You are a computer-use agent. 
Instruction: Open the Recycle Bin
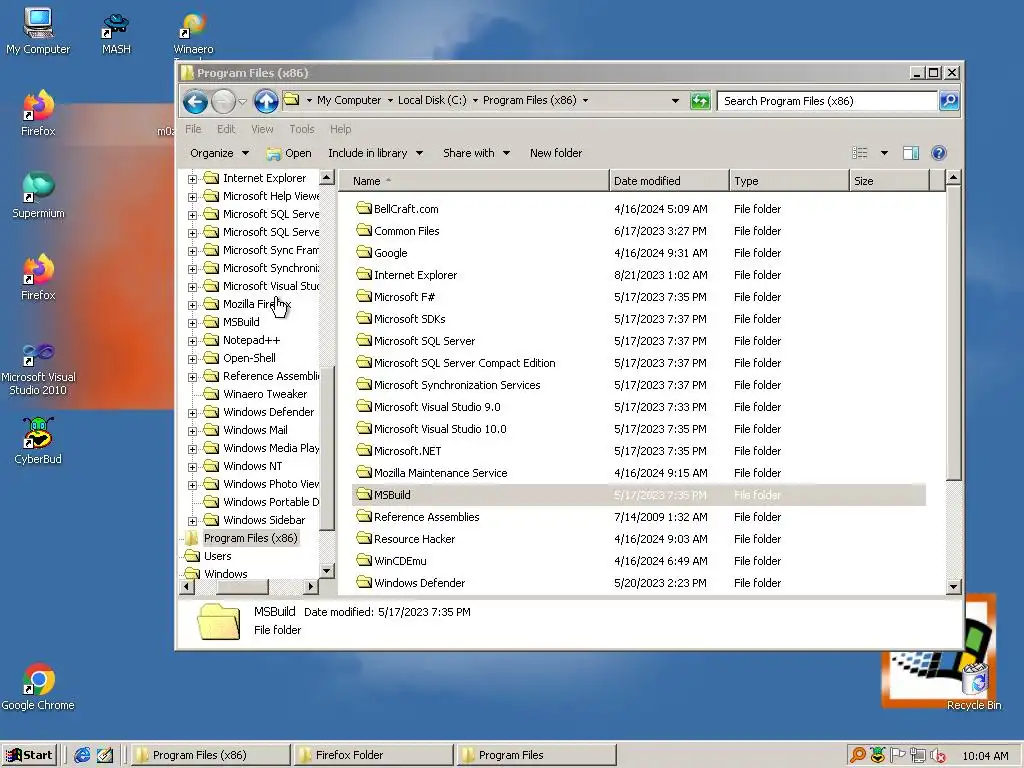pyautogui.click(x=974, y=686)
